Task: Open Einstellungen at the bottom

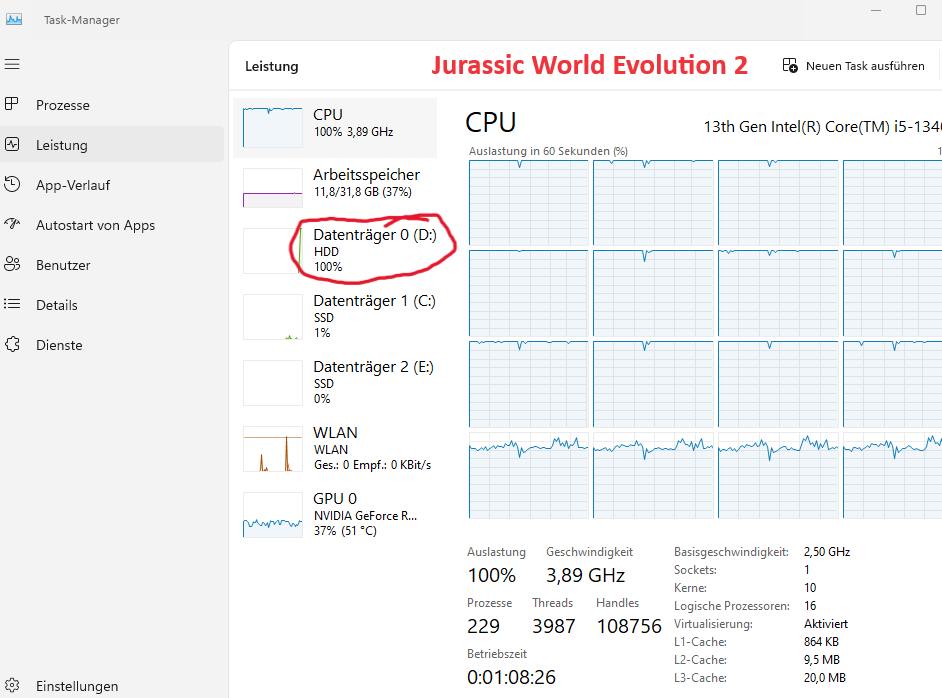Action: pos(112,685)
